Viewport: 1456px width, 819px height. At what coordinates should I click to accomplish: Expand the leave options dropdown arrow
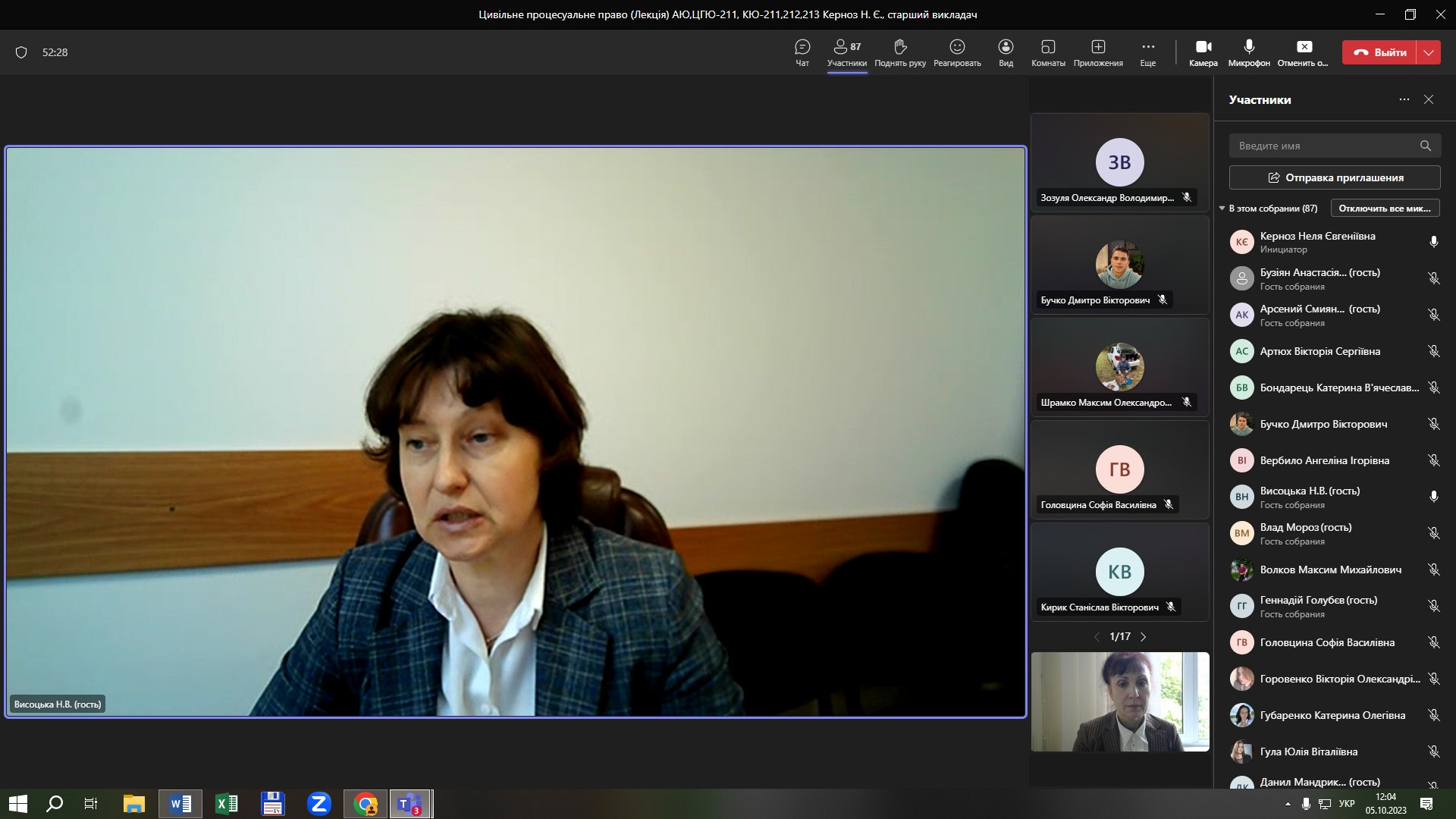[x=1429, y=52]
